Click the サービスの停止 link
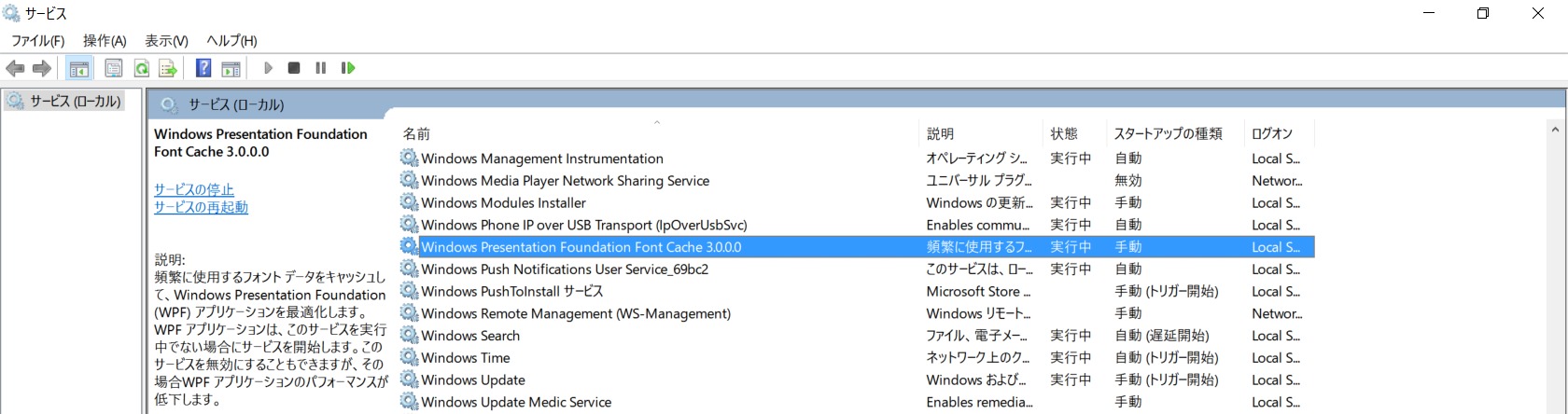The width and height of the screenshot is (1568, 414). pyautogui.click(x=194, y=189)
